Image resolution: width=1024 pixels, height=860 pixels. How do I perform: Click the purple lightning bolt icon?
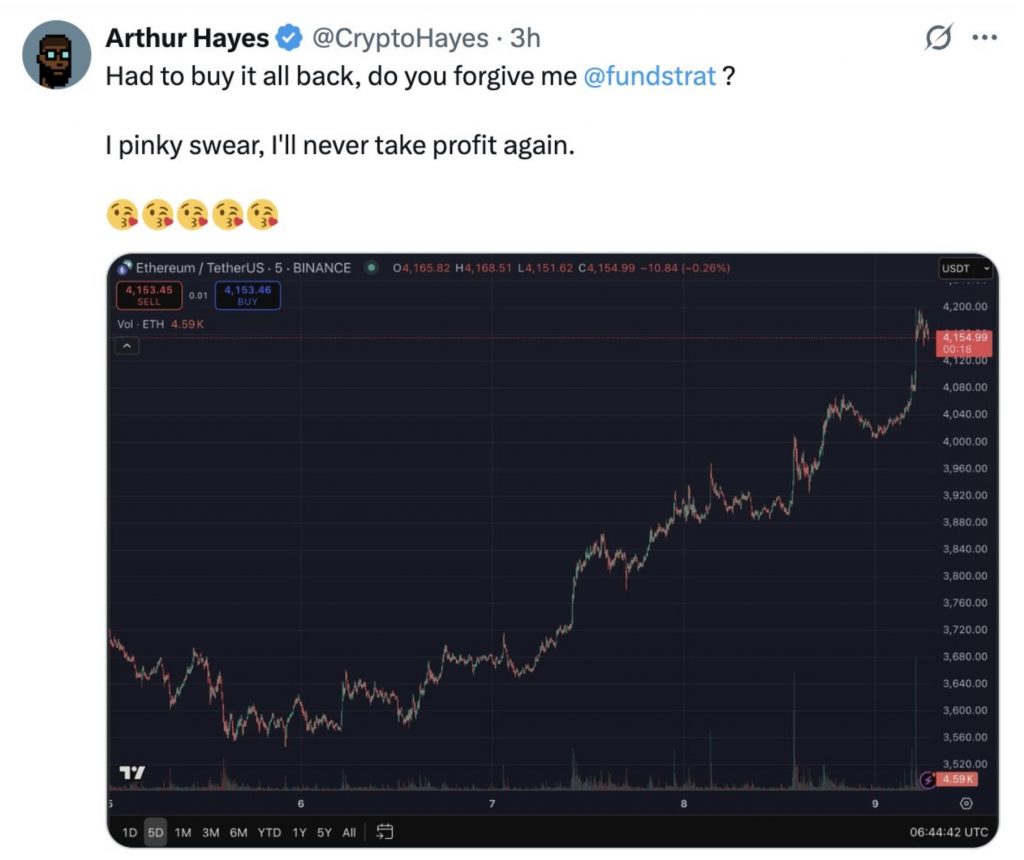[x=927, y=779]
